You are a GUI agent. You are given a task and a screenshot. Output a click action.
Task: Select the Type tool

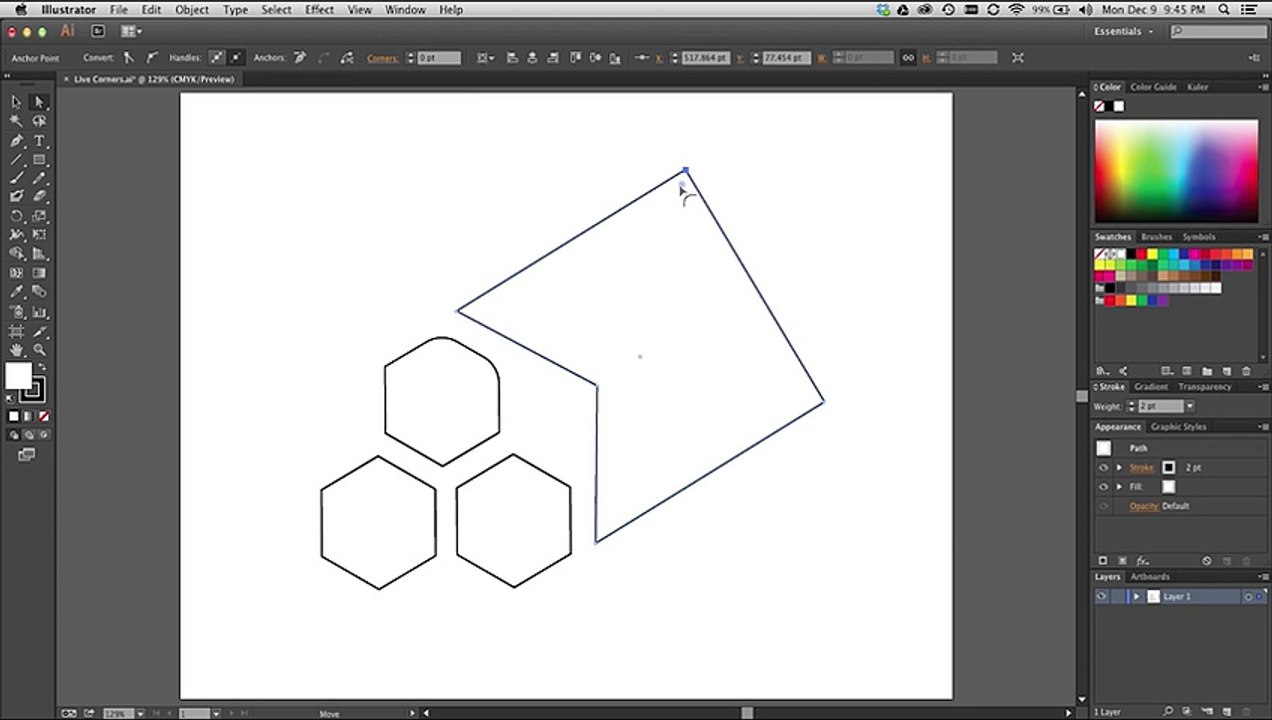click(x=39, y=141)
